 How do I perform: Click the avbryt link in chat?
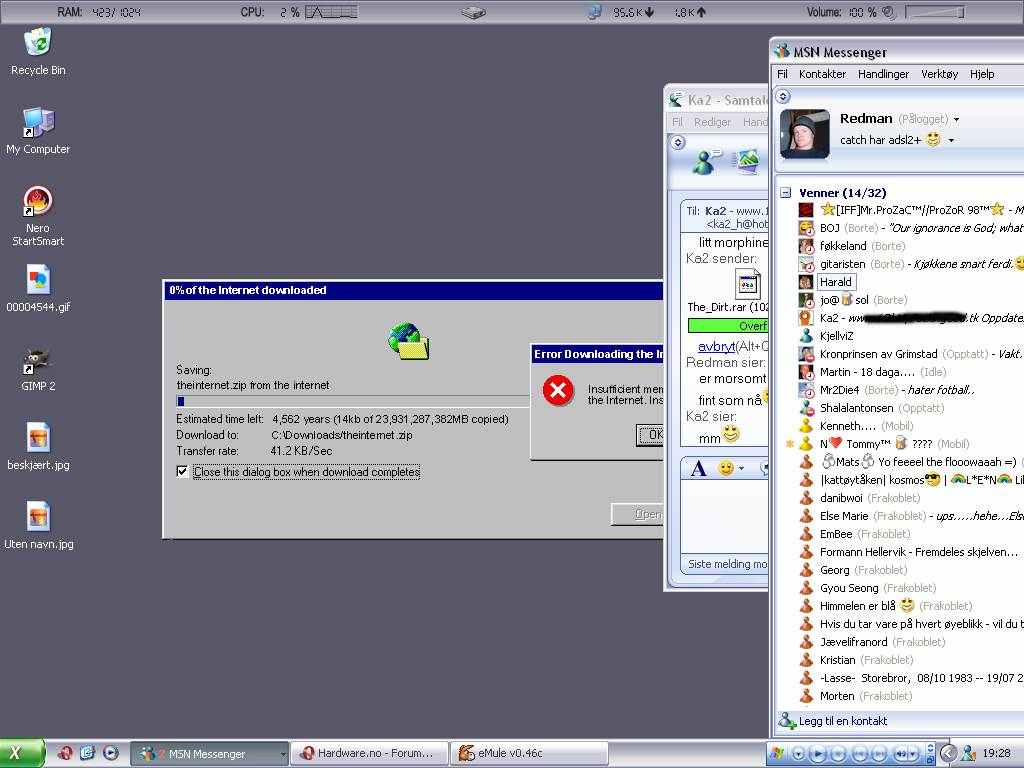pos(716,346)
